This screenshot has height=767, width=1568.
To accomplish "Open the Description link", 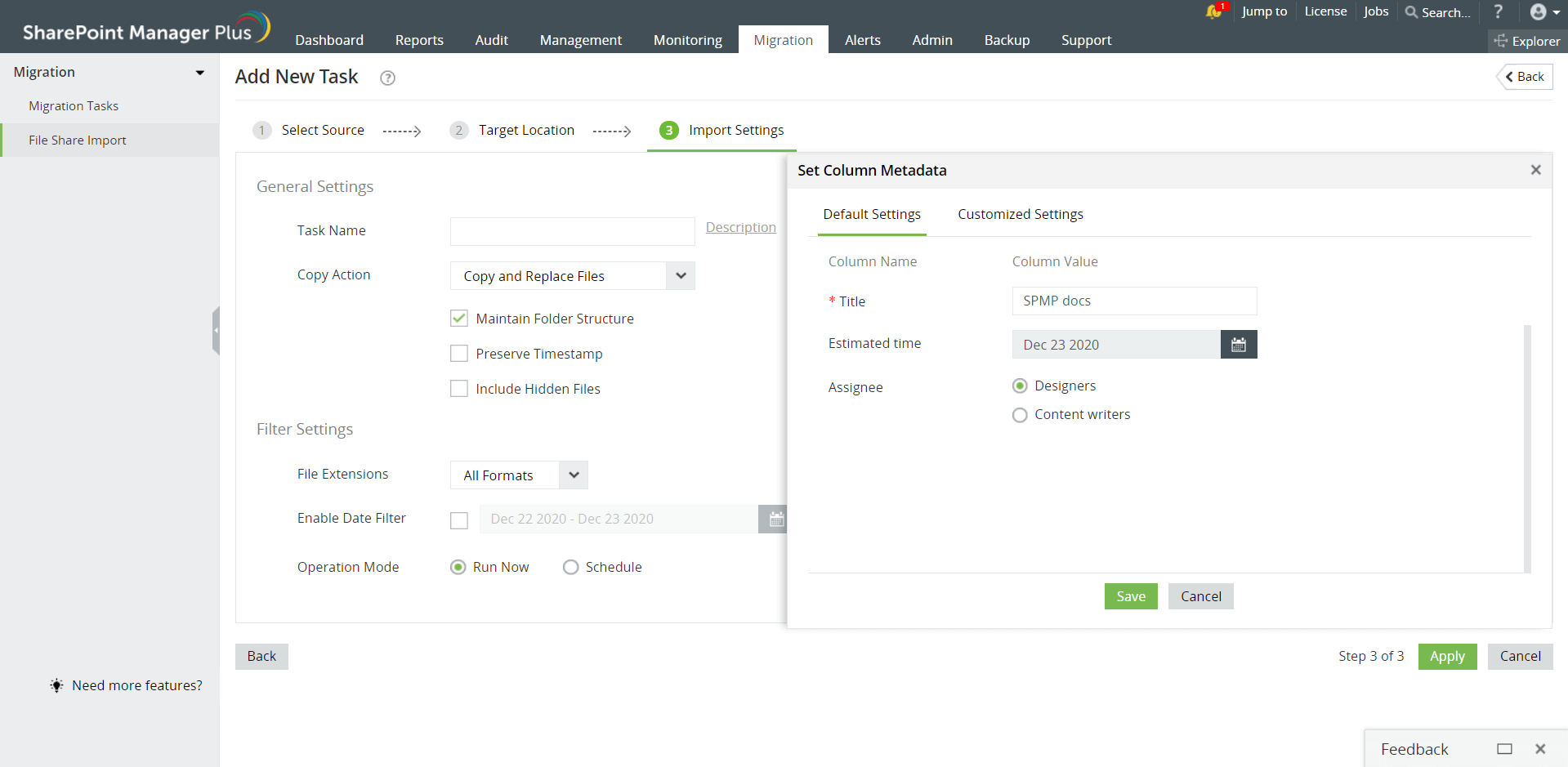I will point(740,227).
